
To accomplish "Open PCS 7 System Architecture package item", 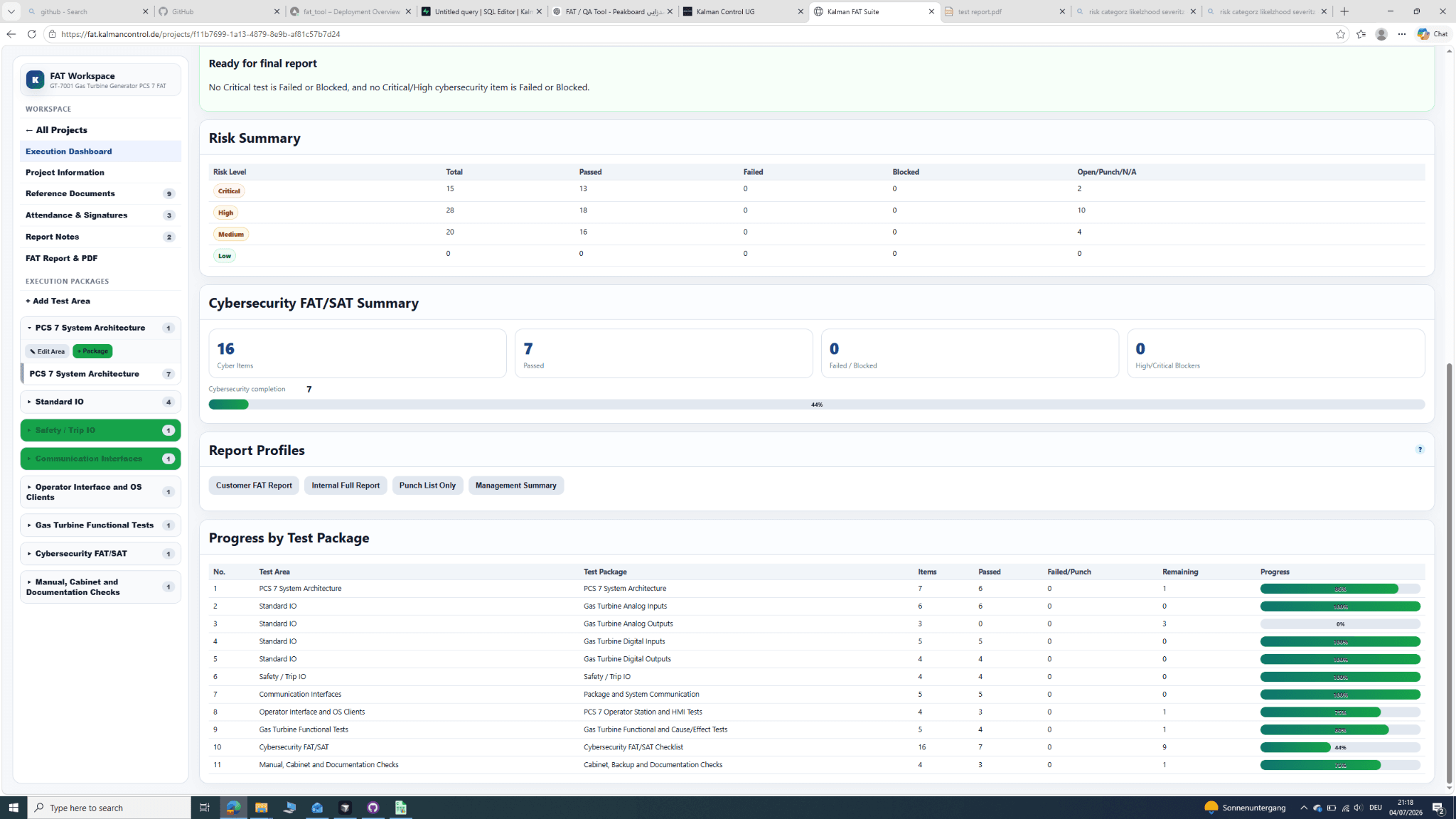I will tap(100, 374).
